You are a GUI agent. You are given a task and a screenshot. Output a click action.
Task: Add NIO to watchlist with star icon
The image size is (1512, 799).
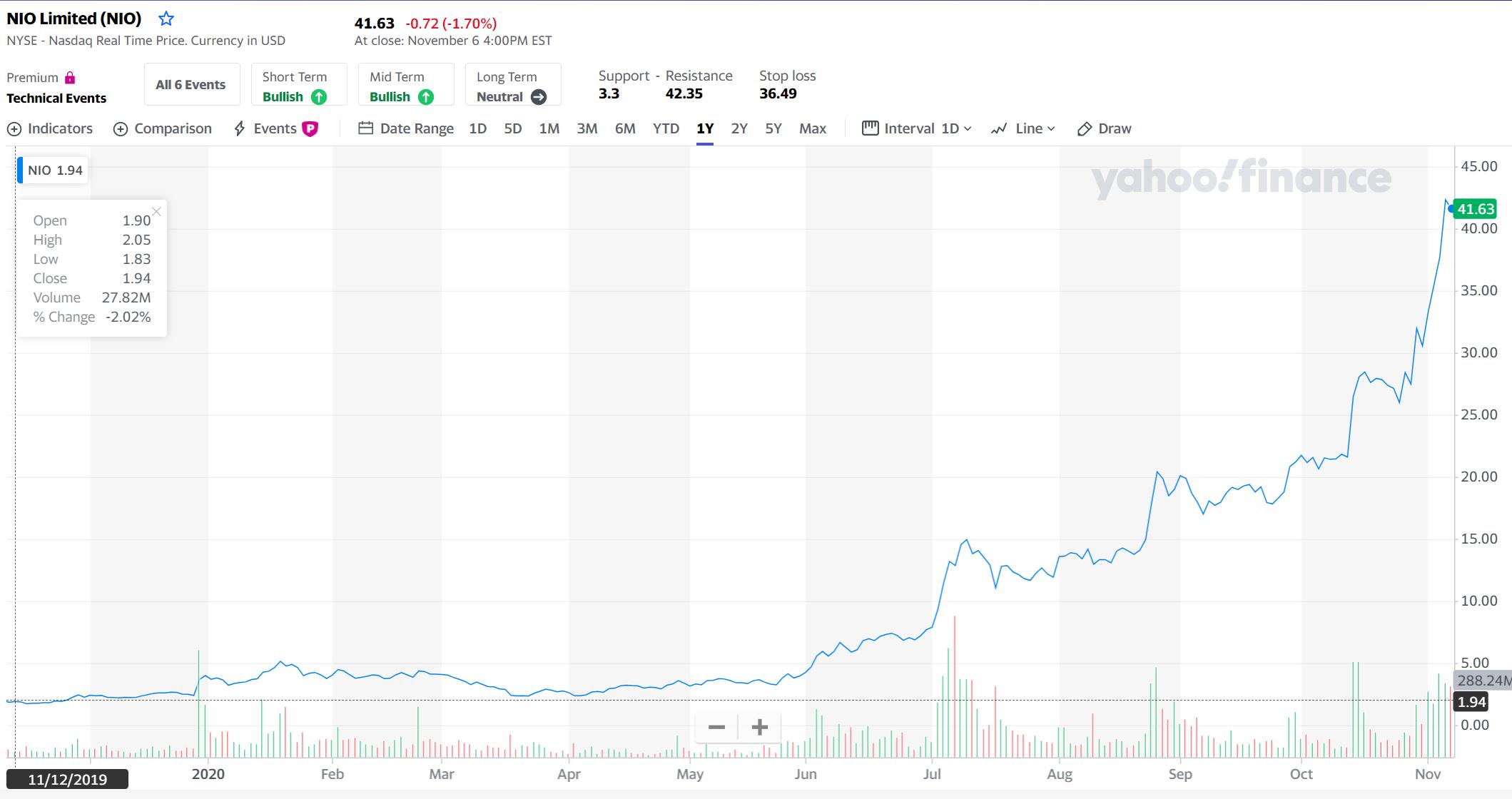[166, 19]
